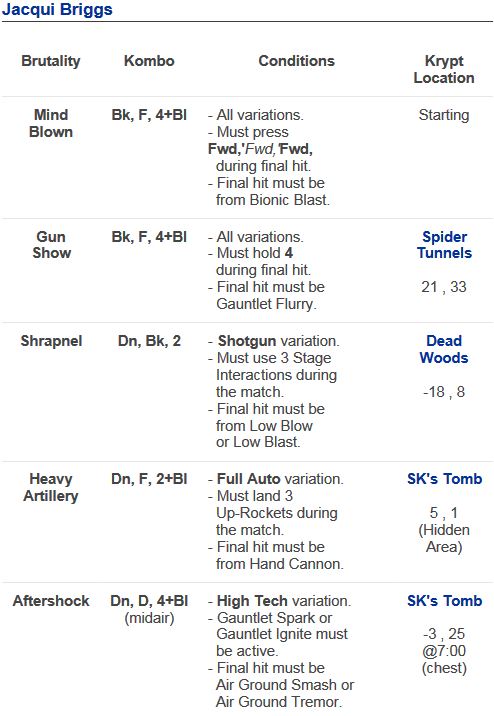Open the Spider Tunnels krypt location link
Image resolution: width=494 pixels, height=716 pixels.
(444, 245)
